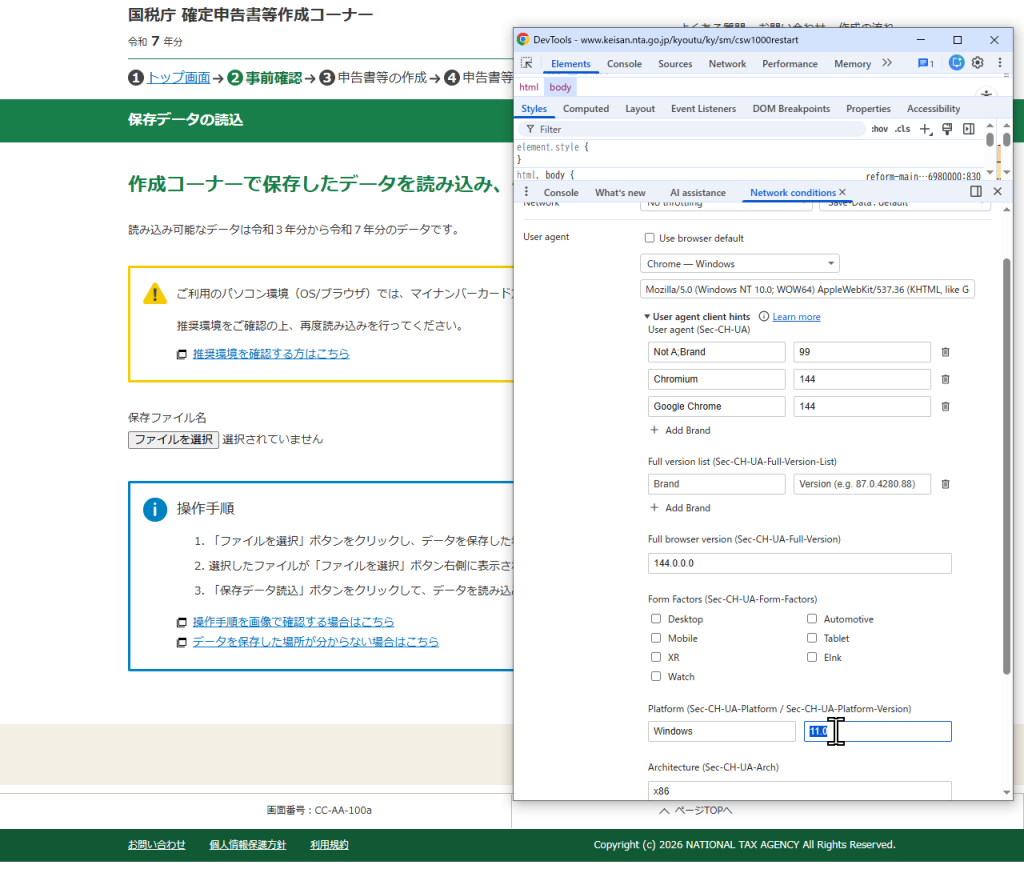Click the new style rule plus icon
The image size is (1024, 869).
click(x=925, y=129)
